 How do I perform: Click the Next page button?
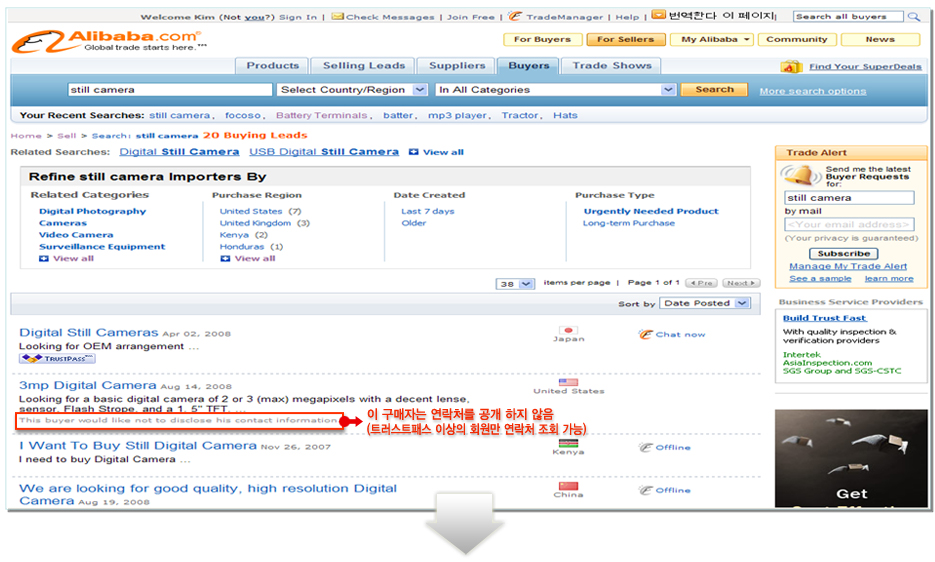pyautogui.click(x=741, y=283)
